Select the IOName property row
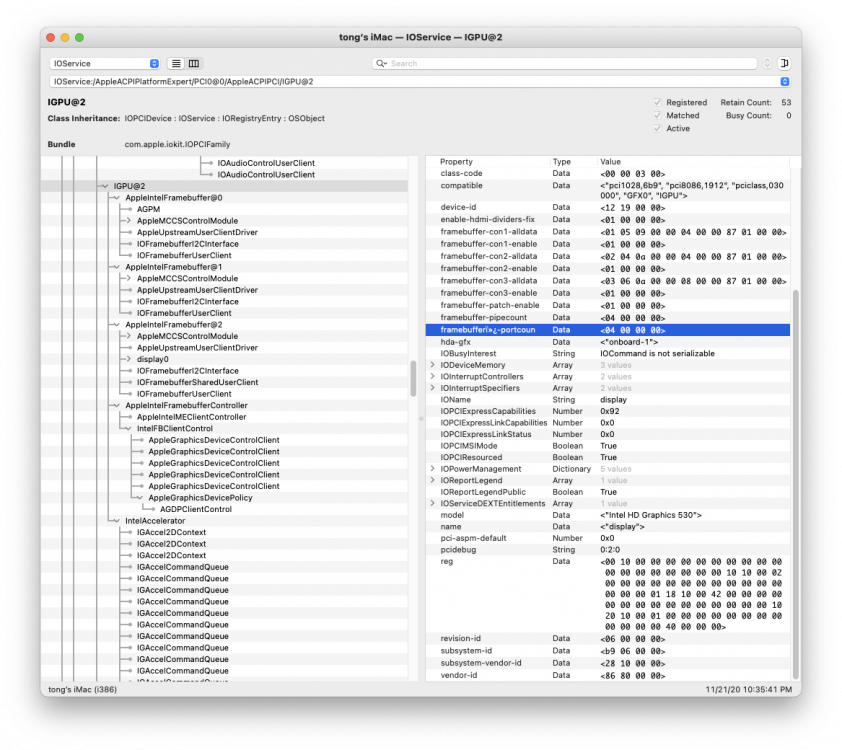This screenshot has height=750, width=842. [608, 400]
